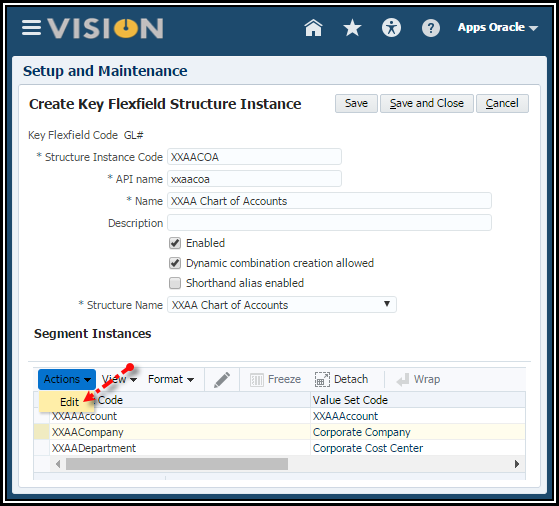Click the Vision logo
The width and height of the screenshot is (559, 506).
(x=106, y=28)
